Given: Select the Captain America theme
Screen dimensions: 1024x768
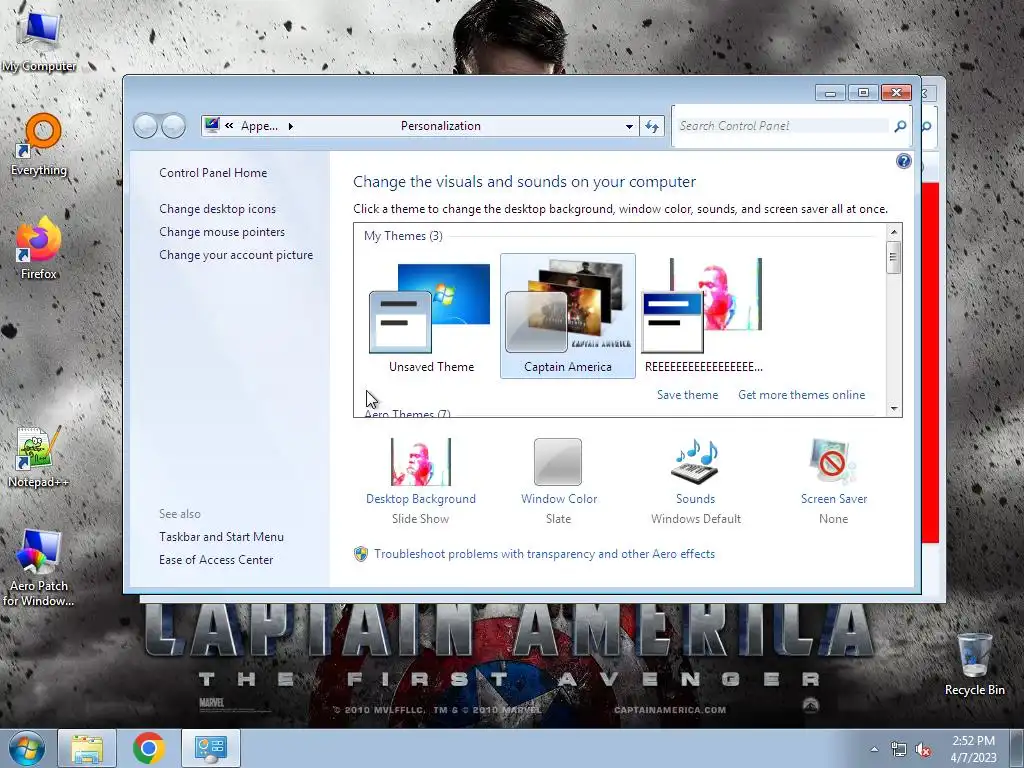Looking at the screenshot, I should tap(568, 316).
